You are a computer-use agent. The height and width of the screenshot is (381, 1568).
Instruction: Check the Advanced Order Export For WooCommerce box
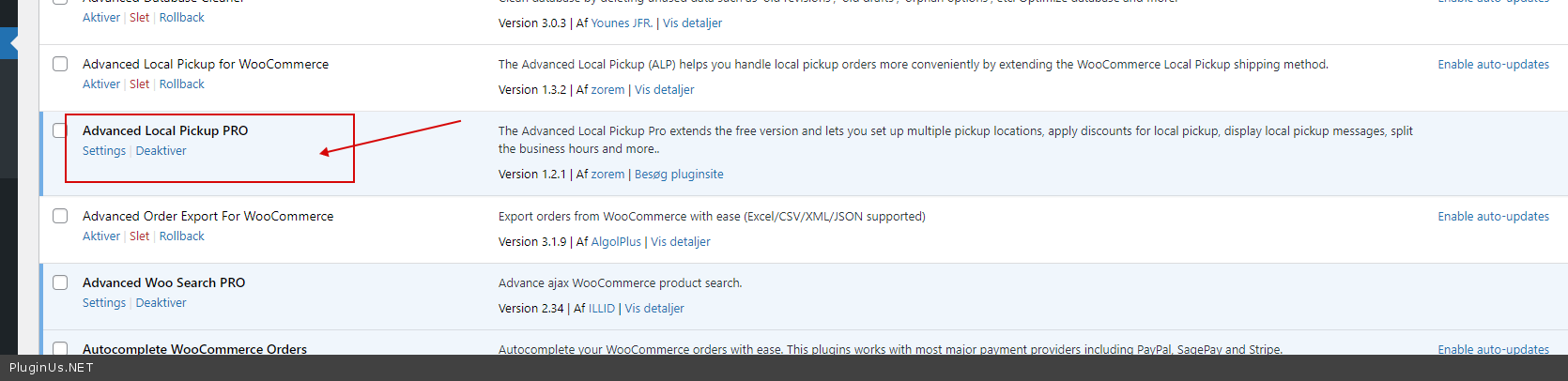60,216
